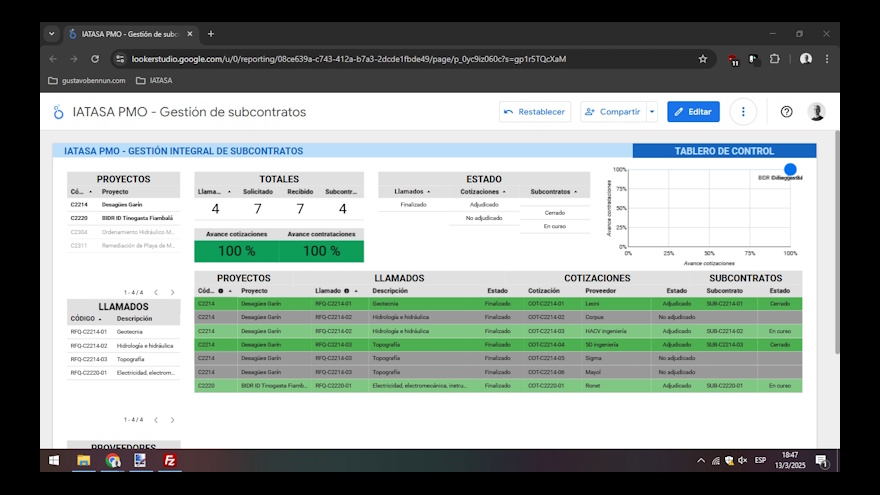Click the blue data point on the chart
The height and width of the screenshot is (495, 880).
tap(790, 170)
